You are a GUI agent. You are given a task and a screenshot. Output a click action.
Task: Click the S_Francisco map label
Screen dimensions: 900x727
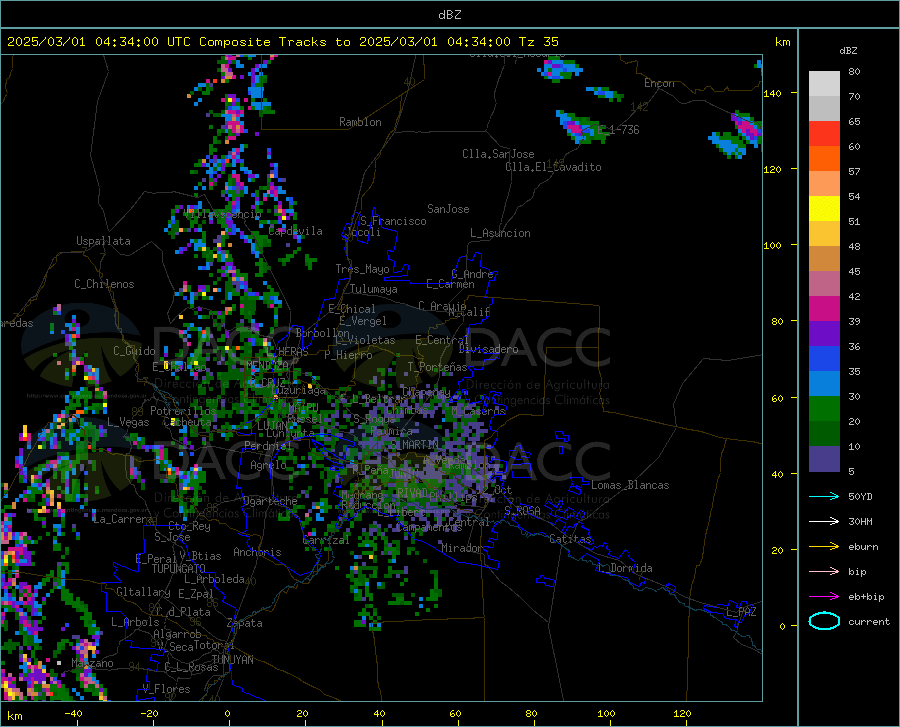(393, 221)
